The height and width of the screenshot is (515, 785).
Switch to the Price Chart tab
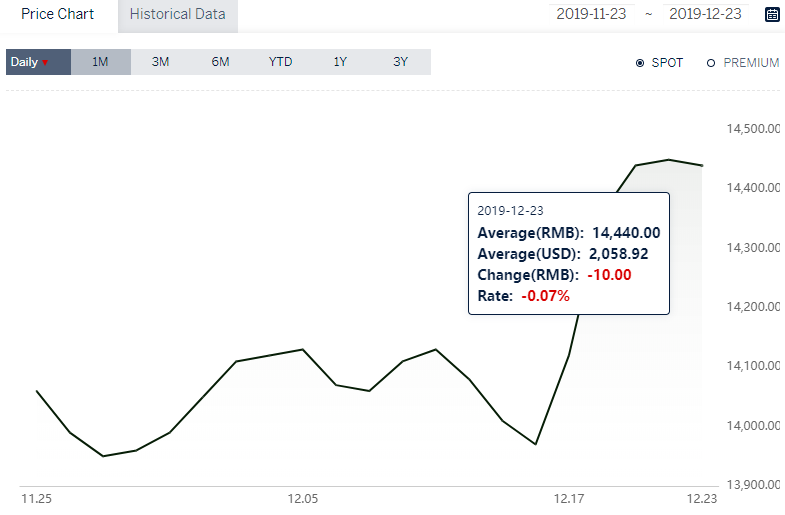pos(58,14)
